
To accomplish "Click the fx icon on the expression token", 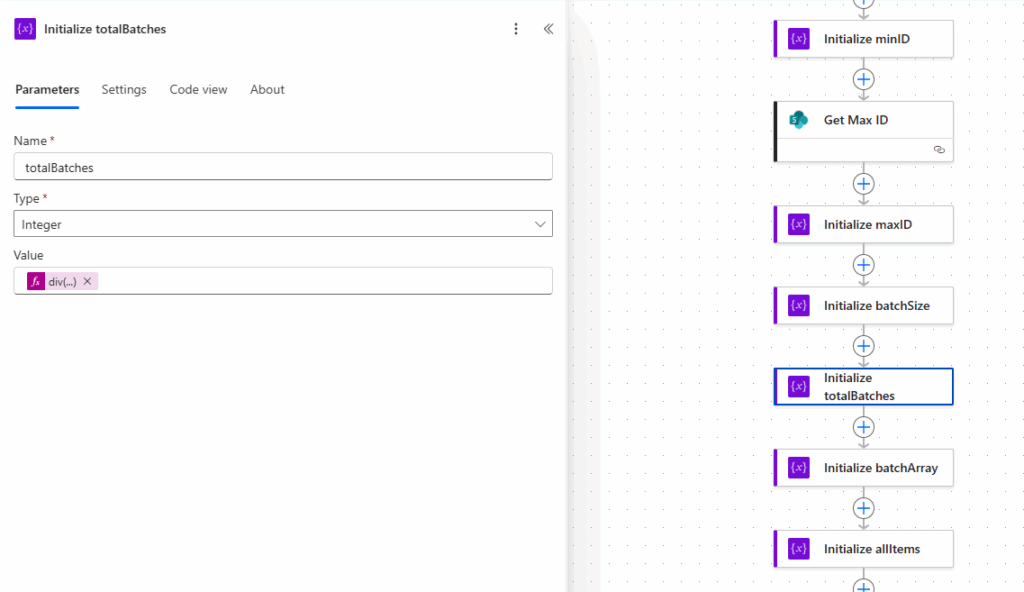I will tap(36, 282).
